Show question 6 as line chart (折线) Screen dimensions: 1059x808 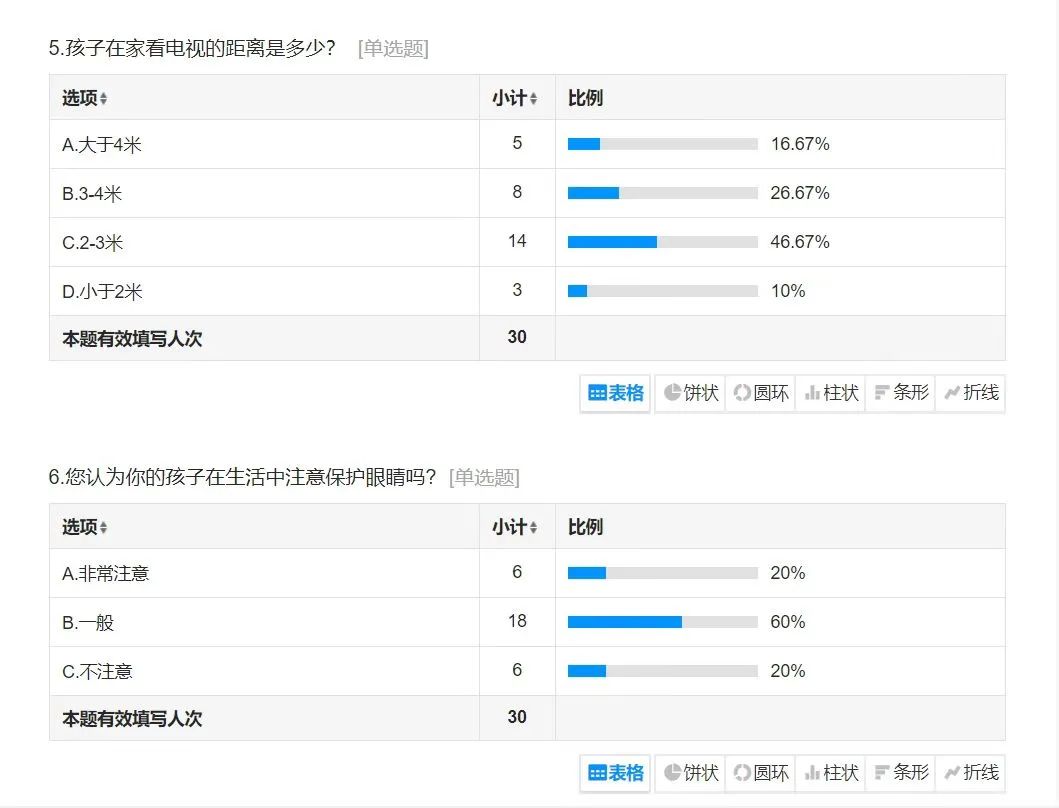971,773
